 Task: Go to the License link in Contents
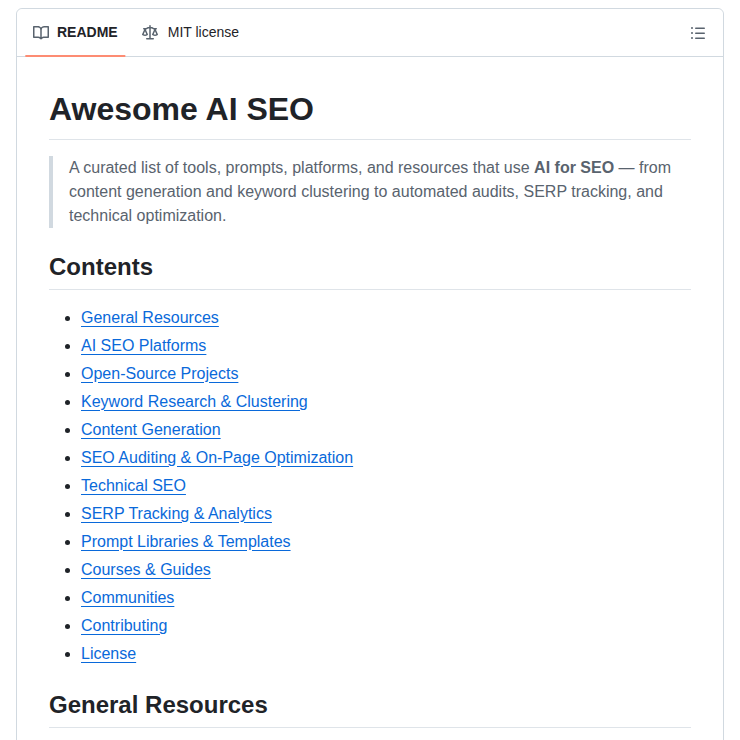[x=108, y=653]
